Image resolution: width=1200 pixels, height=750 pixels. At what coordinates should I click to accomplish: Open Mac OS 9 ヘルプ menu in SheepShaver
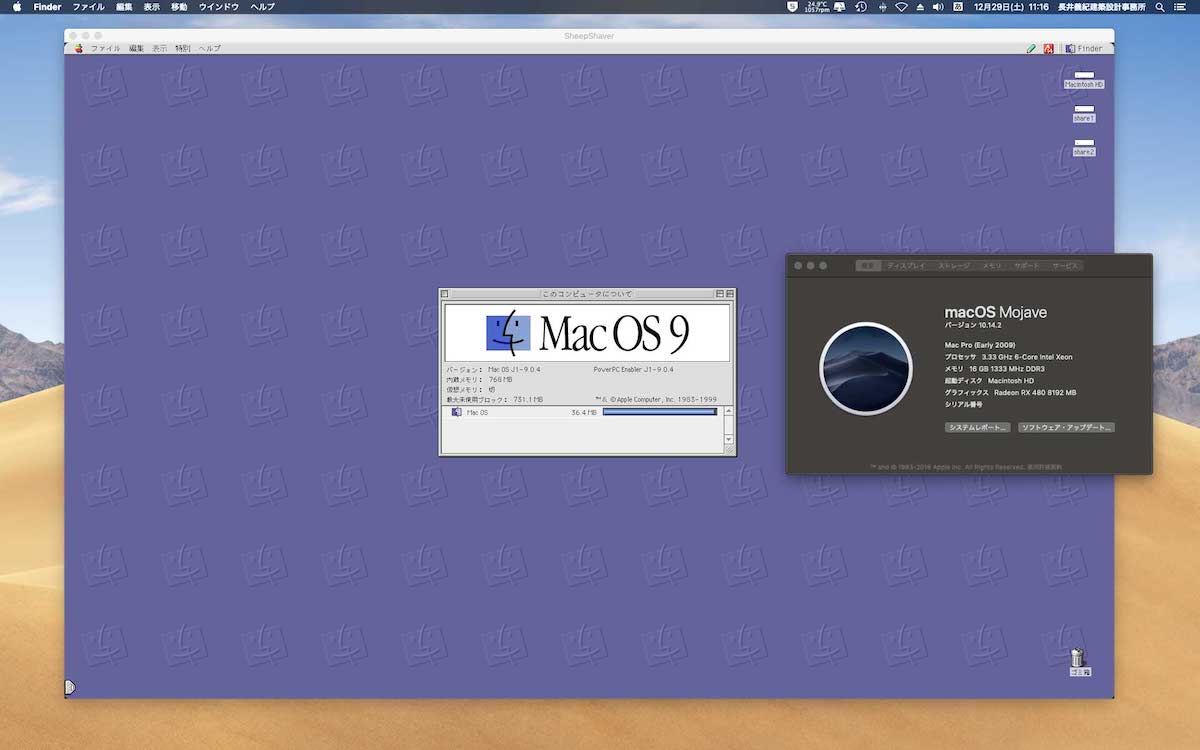pyautogui.click(x=210, y=48)
